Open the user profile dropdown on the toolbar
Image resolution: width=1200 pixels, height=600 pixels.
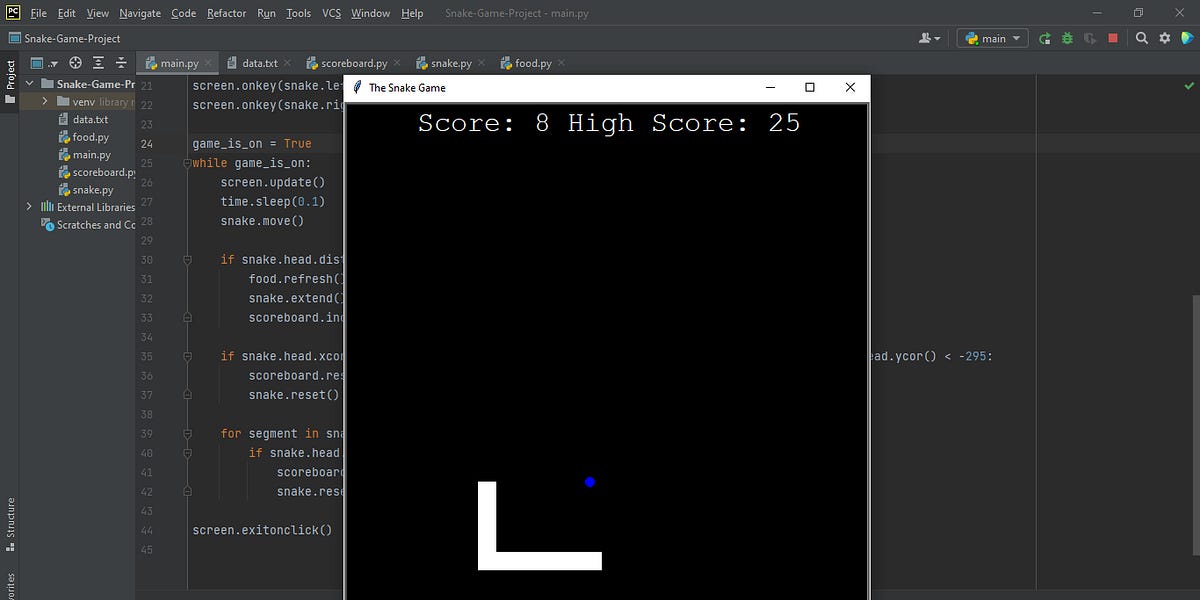click(x=929, y=38)
